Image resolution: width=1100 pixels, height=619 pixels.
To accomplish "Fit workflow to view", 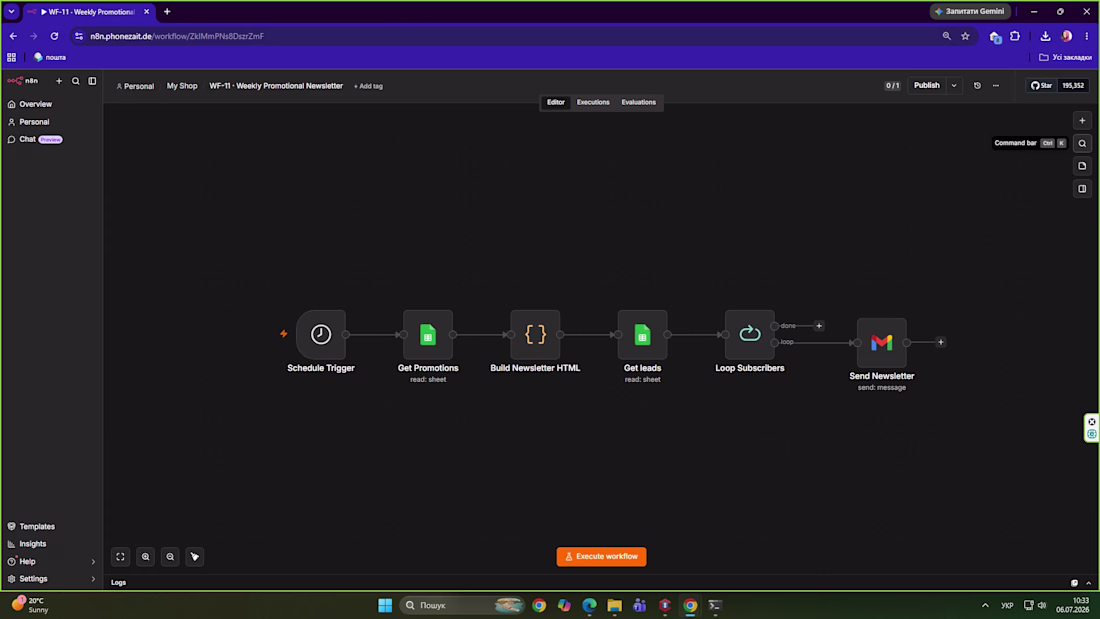I will pyautogui.click(x=121, y=557).
